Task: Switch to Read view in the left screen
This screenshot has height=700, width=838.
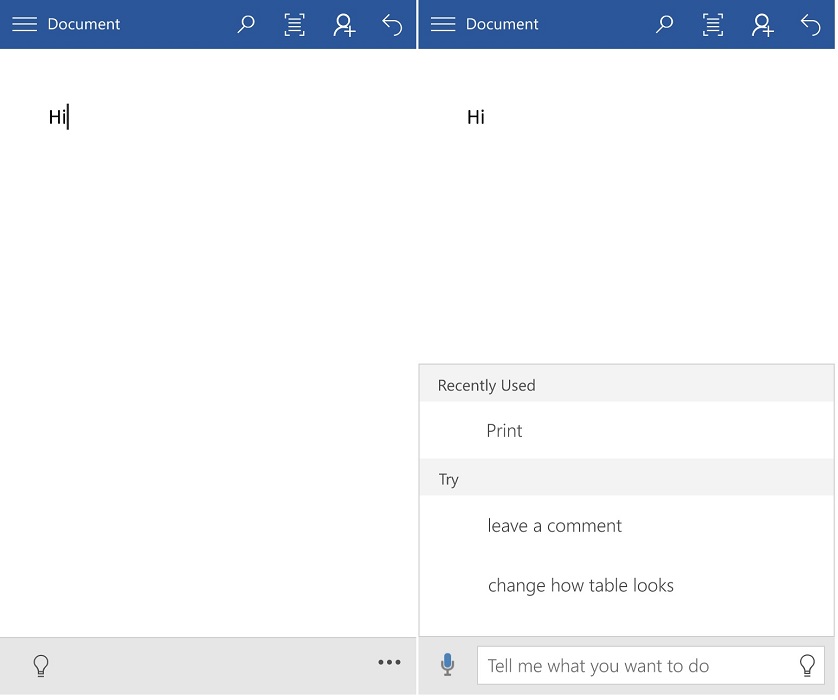Action: [x=295, y=25]
